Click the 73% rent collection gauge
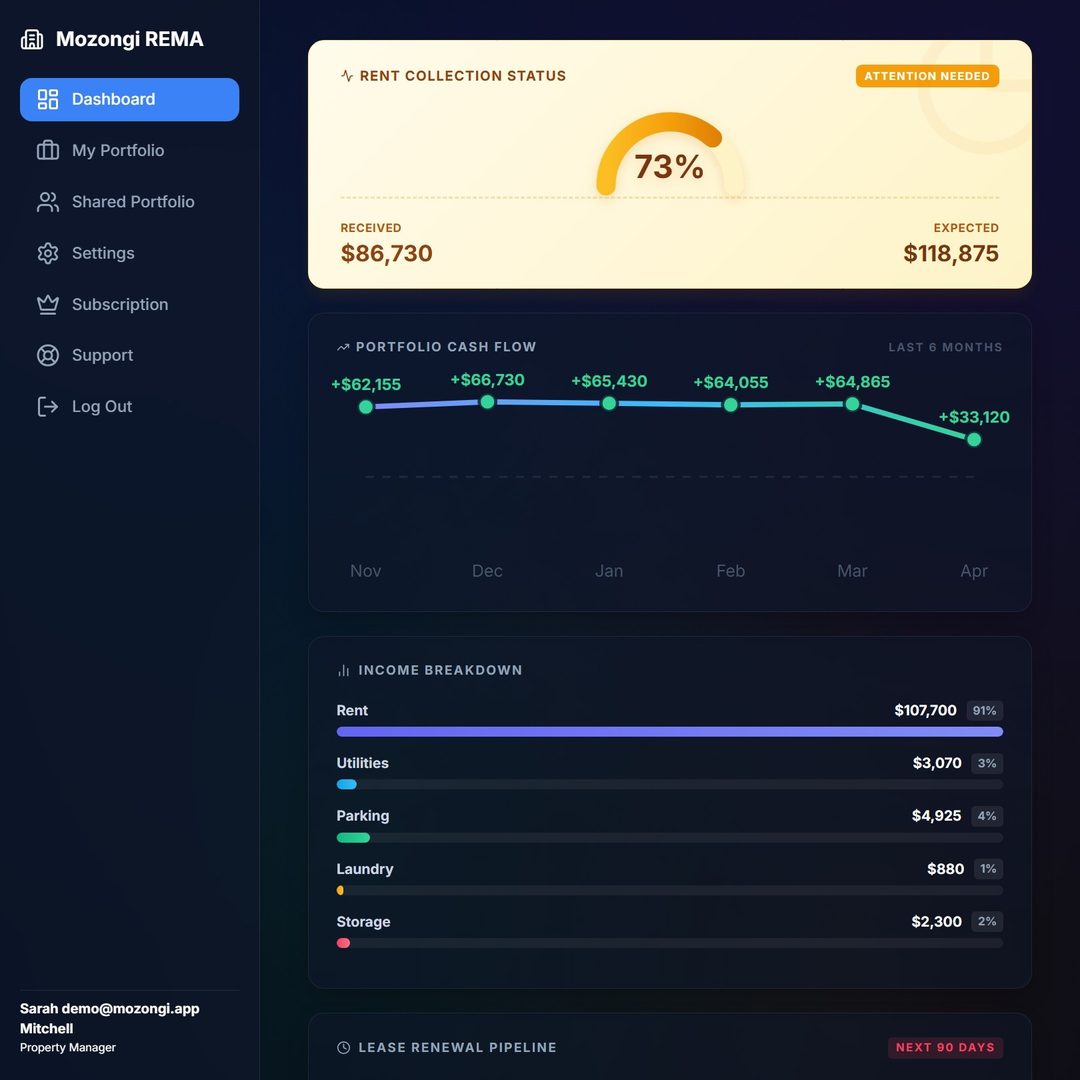This screenshot has width=1080, height=1080. tap(669, 160)
